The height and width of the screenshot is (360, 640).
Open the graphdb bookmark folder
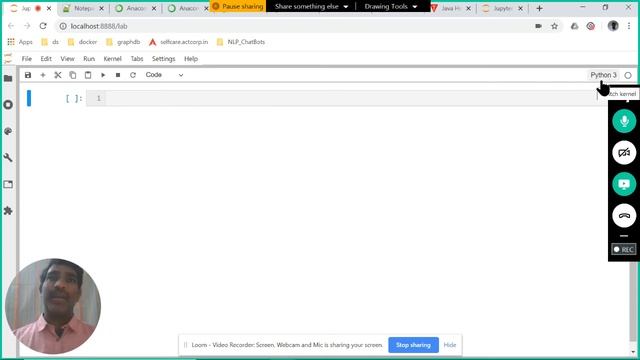[x=123, y=42]
